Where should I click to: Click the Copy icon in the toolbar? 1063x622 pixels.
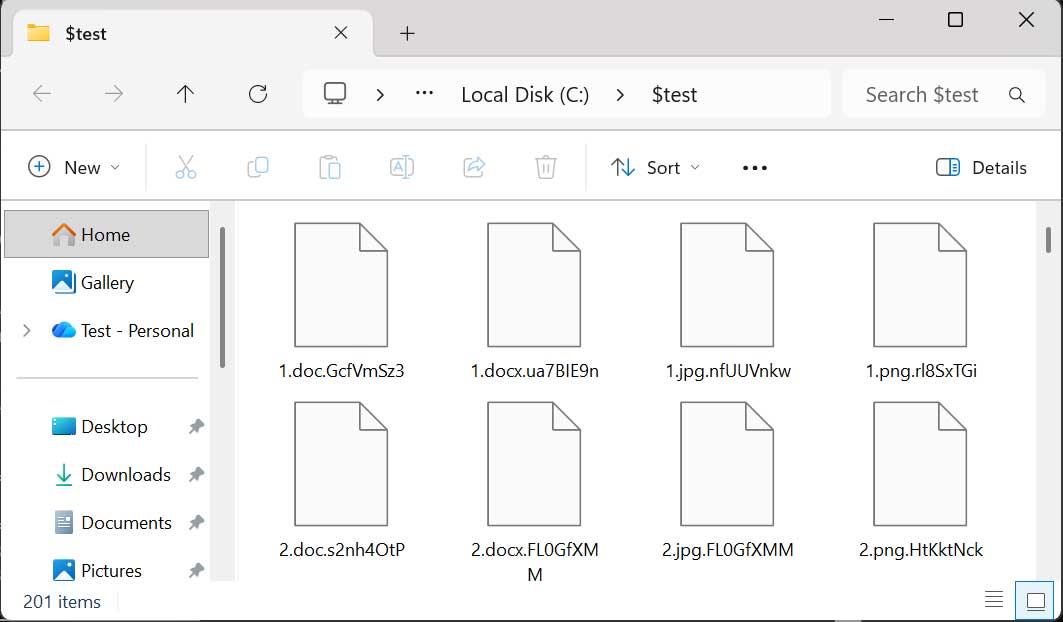(257, 167)
